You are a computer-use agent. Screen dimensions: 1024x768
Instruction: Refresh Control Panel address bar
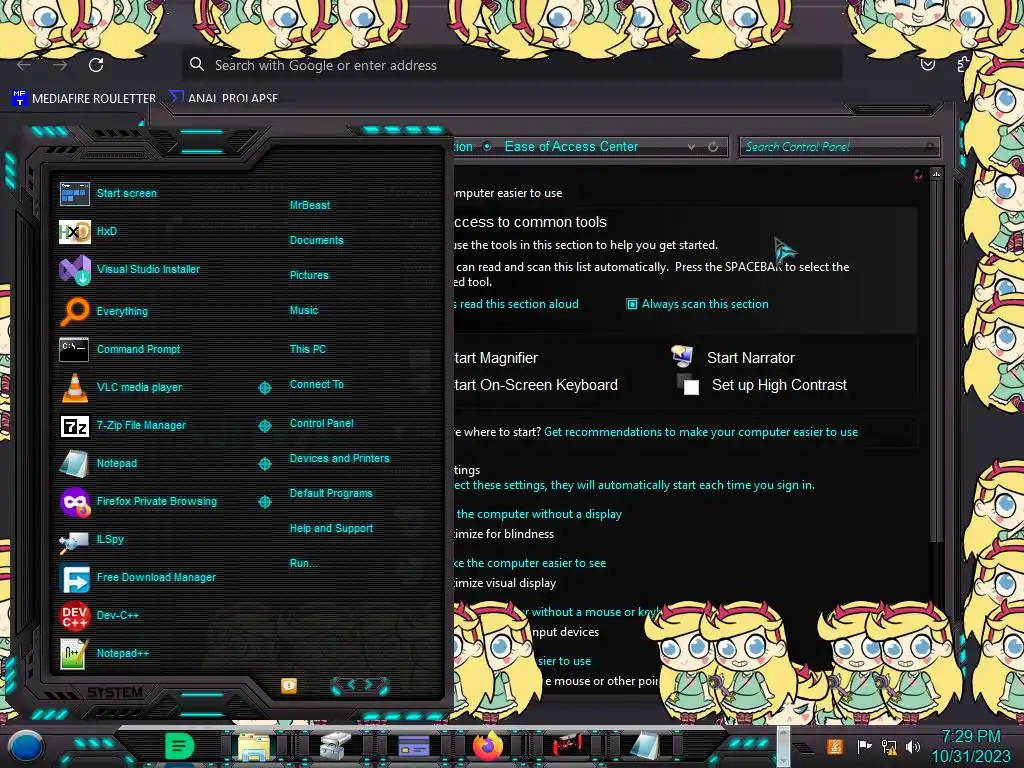pos(713,147)
